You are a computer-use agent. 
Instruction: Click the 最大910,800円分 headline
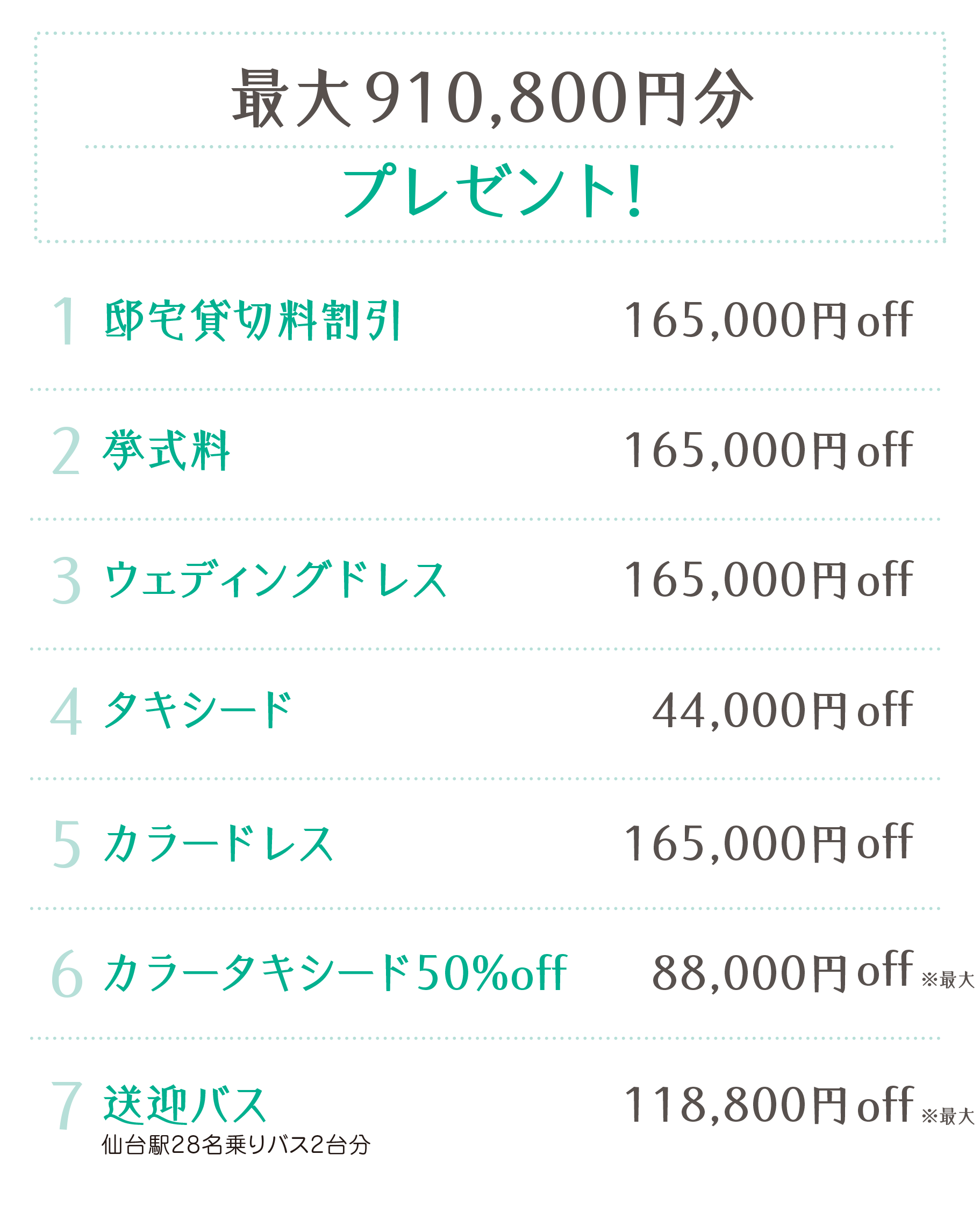point(492,98)
